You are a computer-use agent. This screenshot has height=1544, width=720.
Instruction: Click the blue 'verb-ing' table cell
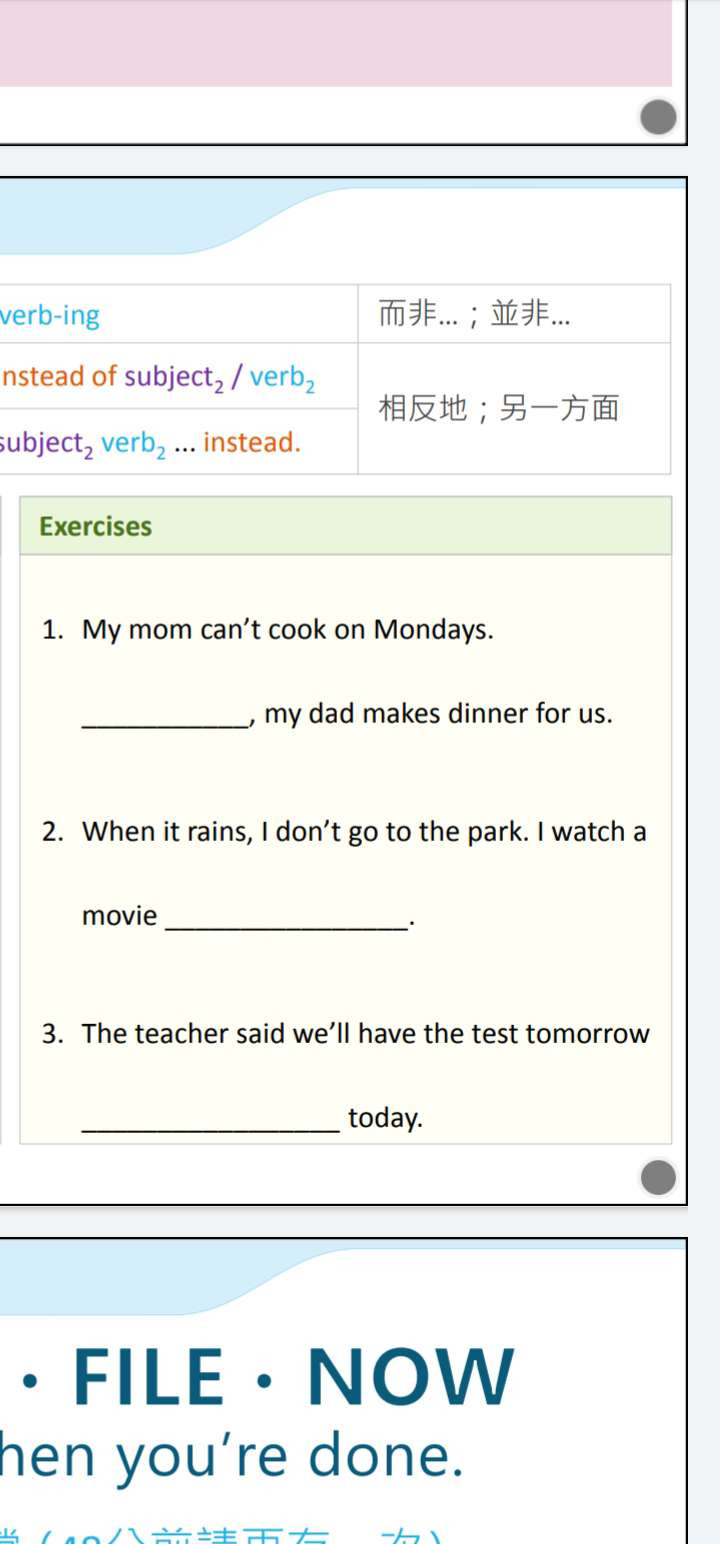tap(178, 315)
